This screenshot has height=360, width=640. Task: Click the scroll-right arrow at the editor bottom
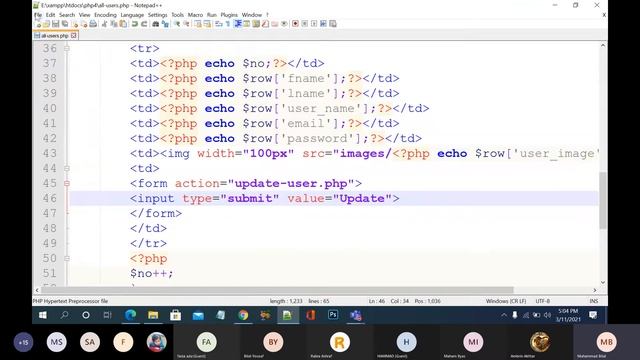tap(595, 290)
